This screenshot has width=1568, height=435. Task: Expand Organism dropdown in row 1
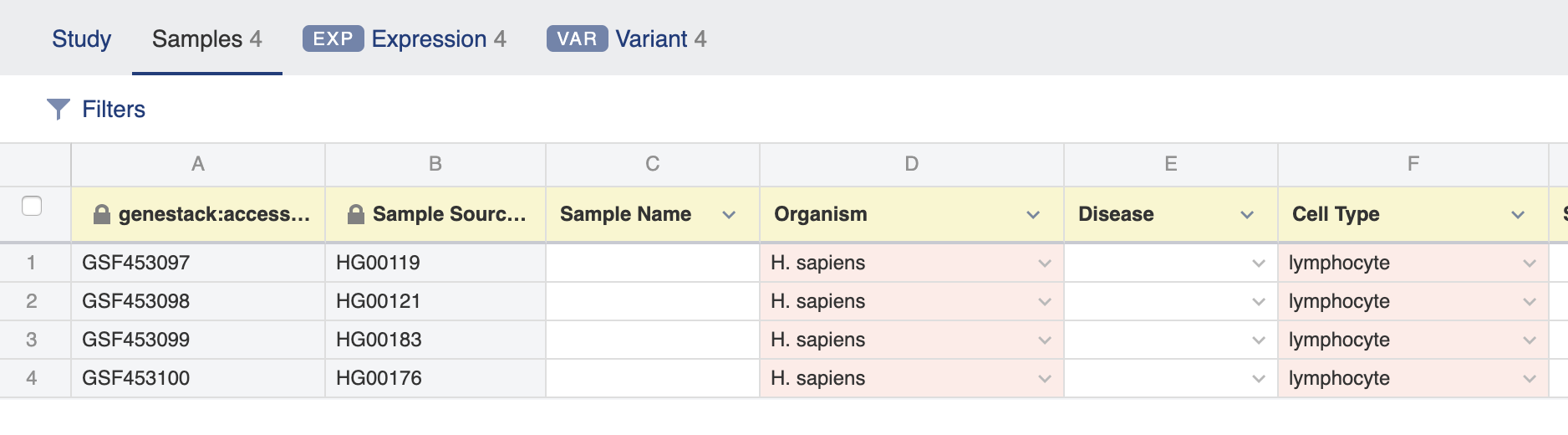(1045, 264)
